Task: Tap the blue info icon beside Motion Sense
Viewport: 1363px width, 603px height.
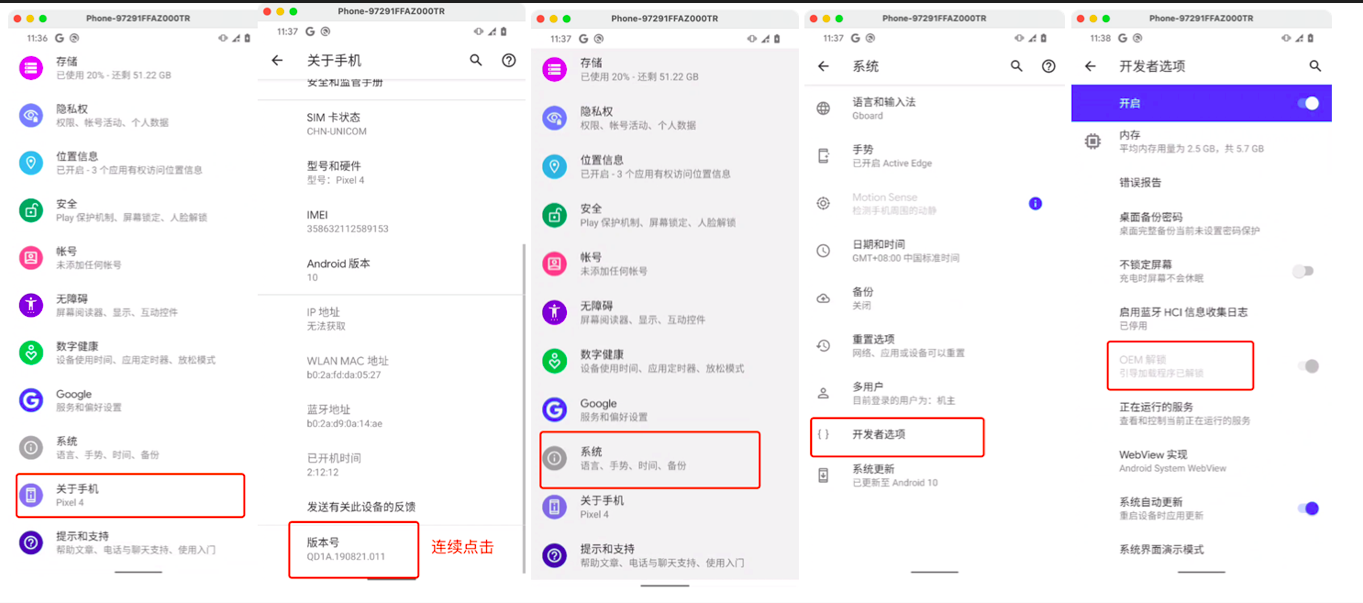Action: click(x=1035, y=203)
